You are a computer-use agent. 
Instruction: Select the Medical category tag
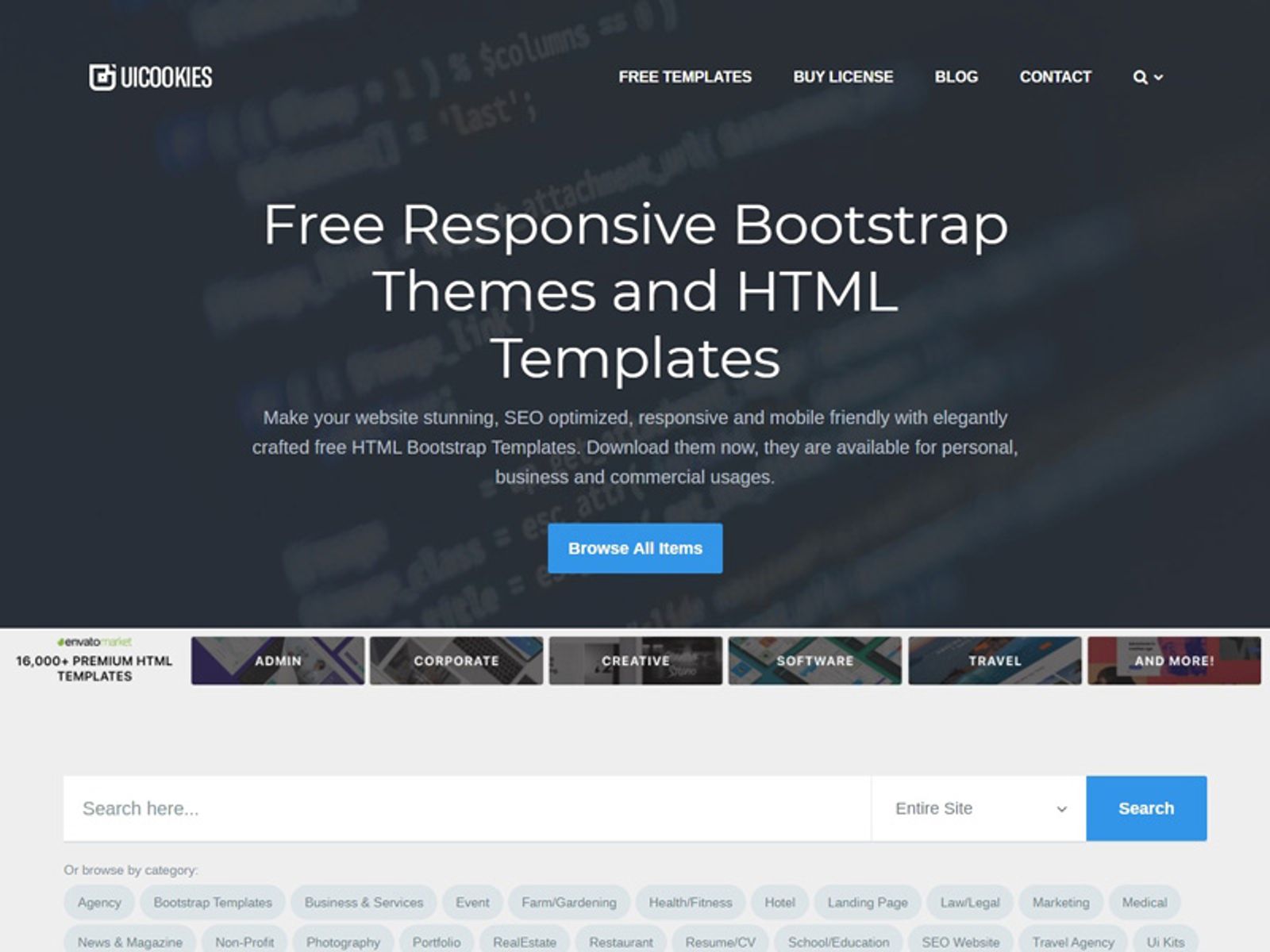click(1145, 902)
